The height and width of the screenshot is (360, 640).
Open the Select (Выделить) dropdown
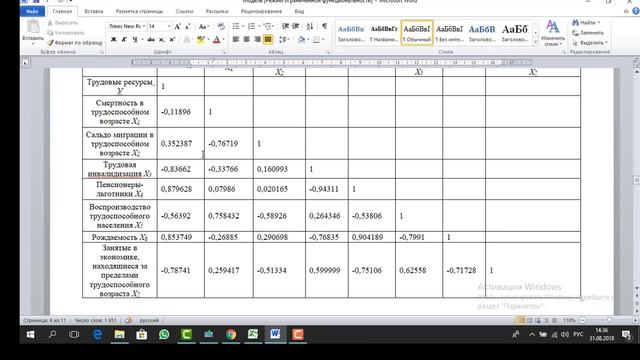click(x=590, y=42)
